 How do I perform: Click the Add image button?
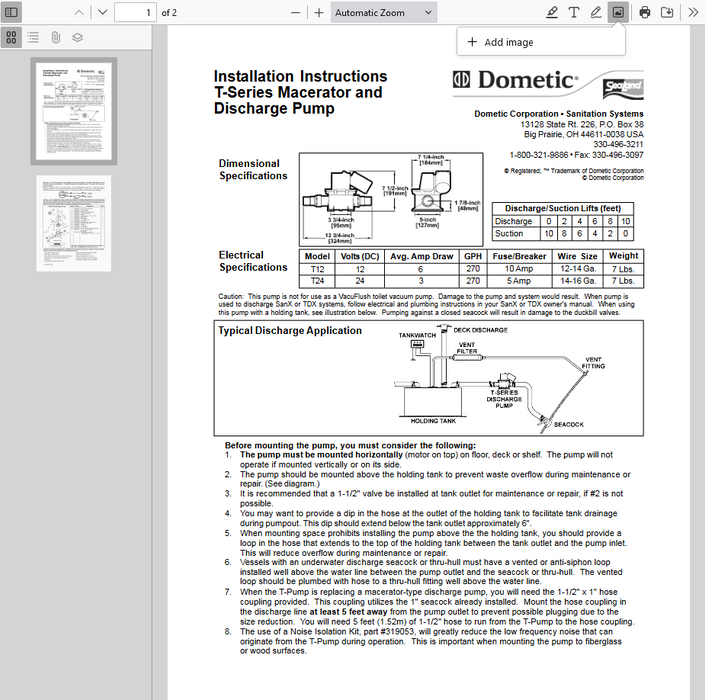pos(500,42)
